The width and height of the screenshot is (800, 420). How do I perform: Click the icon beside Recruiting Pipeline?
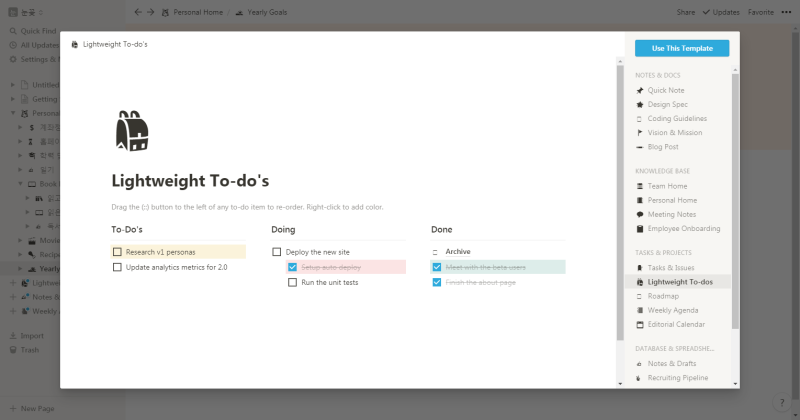tap(640, 378)
